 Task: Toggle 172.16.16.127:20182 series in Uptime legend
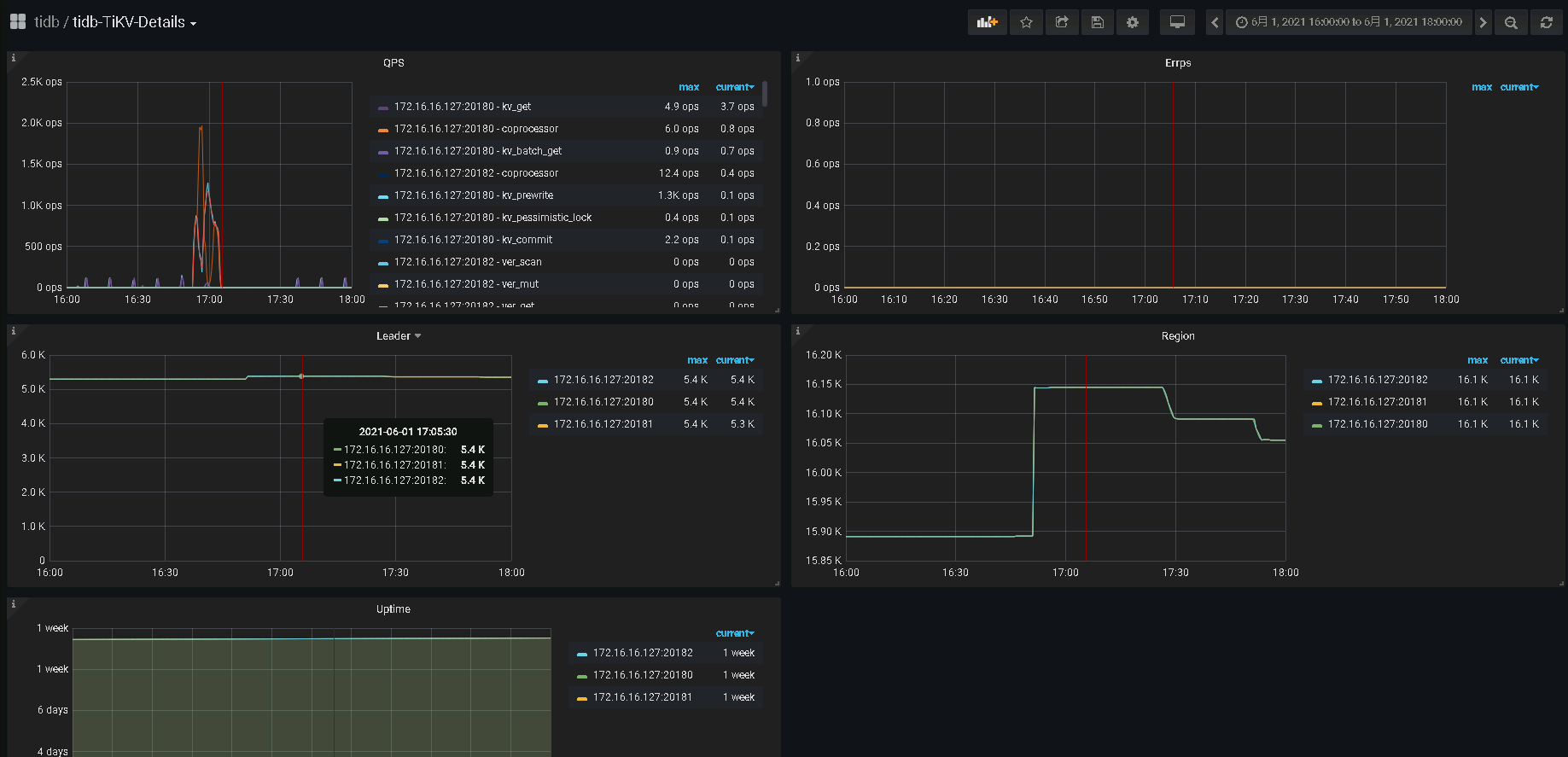pos(642,653)
